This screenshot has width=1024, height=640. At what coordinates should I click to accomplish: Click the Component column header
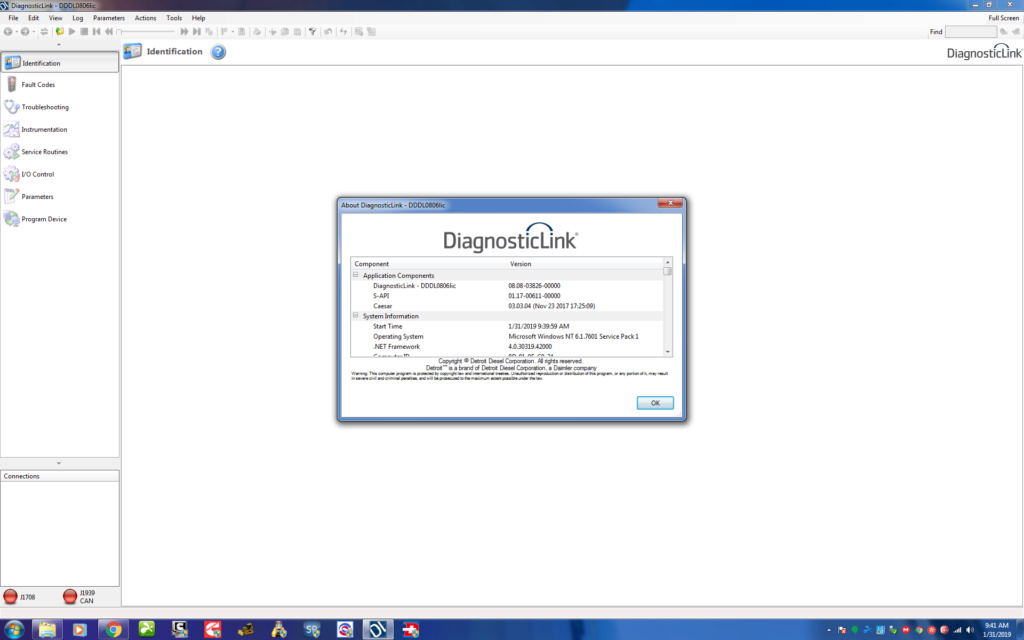coord(429,264)
